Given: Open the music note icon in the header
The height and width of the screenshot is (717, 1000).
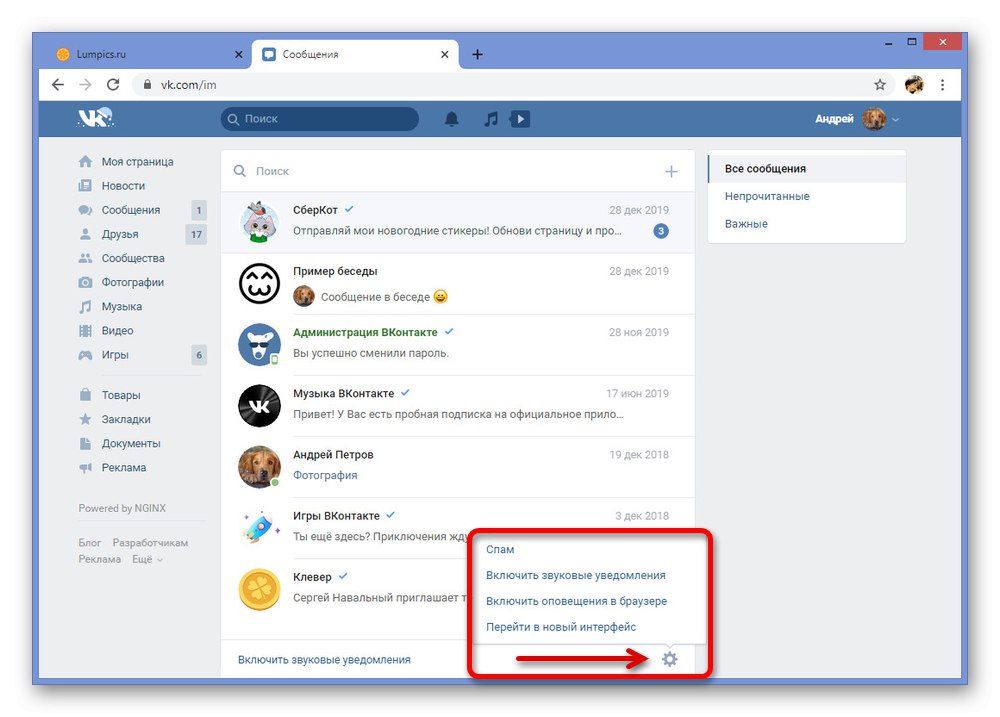Looking at the screenshot, I should point(490,119).
